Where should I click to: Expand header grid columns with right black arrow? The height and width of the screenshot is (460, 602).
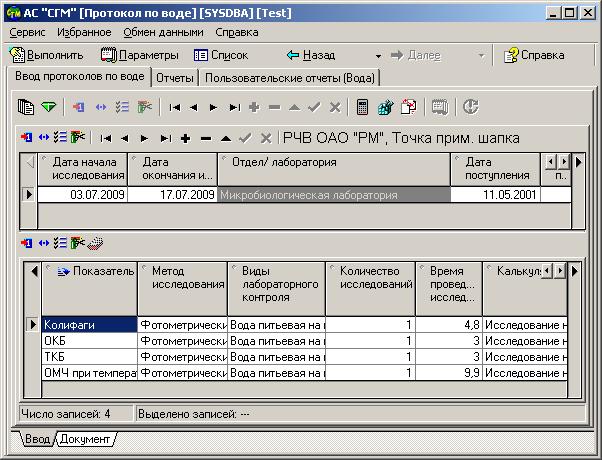click(x=579, y=162)
